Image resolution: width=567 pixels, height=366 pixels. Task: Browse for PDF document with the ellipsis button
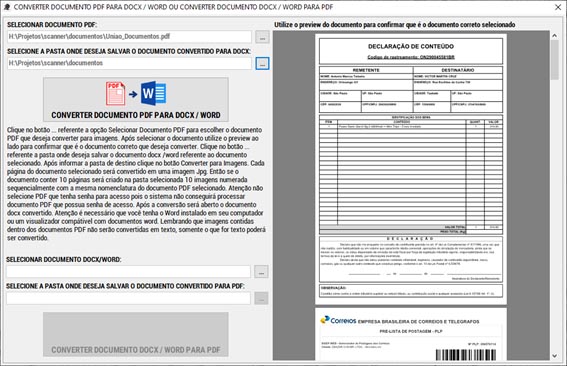pyautogui.click(x=262, y=37)
